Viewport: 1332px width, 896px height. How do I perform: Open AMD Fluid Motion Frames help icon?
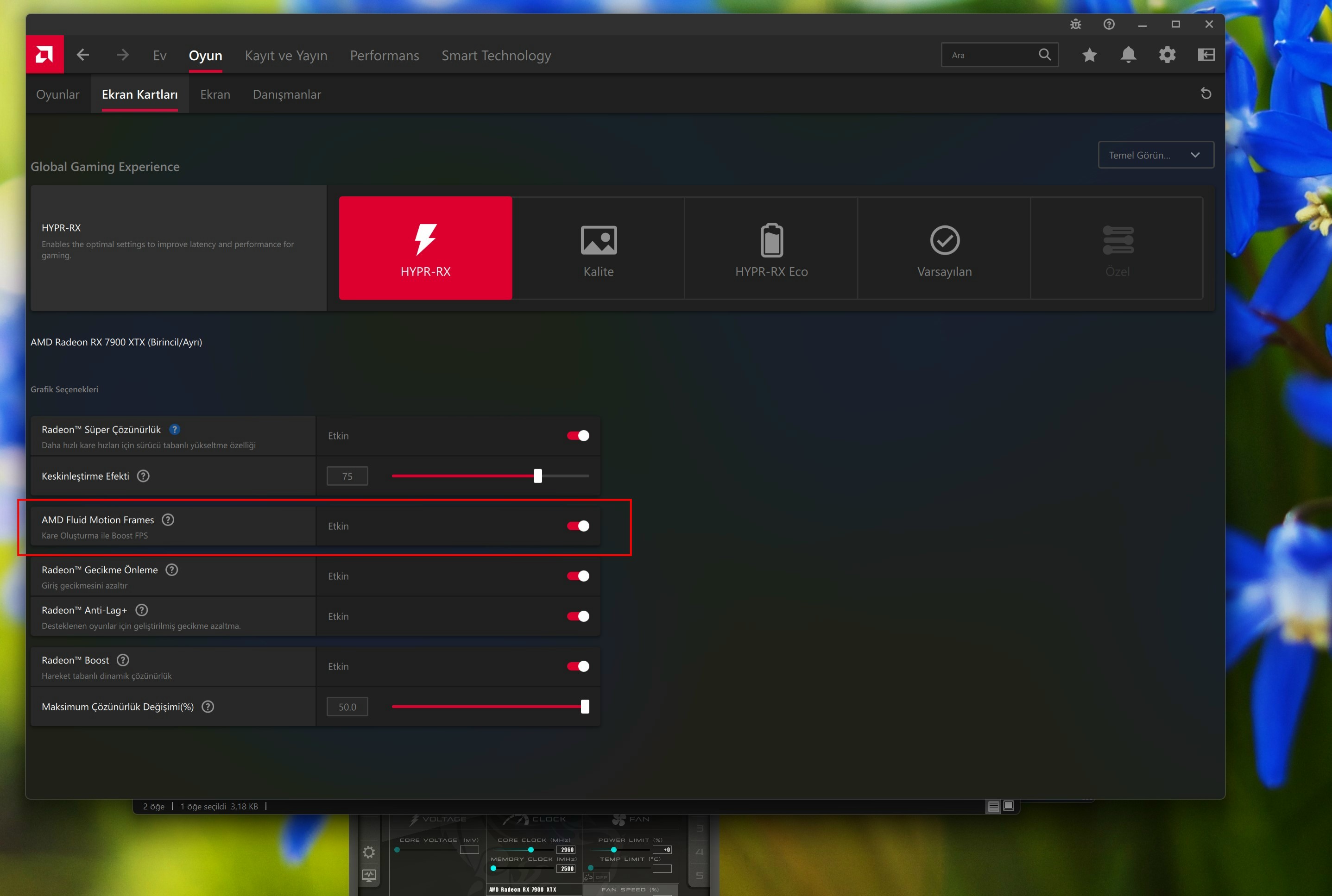coord(168,520)
